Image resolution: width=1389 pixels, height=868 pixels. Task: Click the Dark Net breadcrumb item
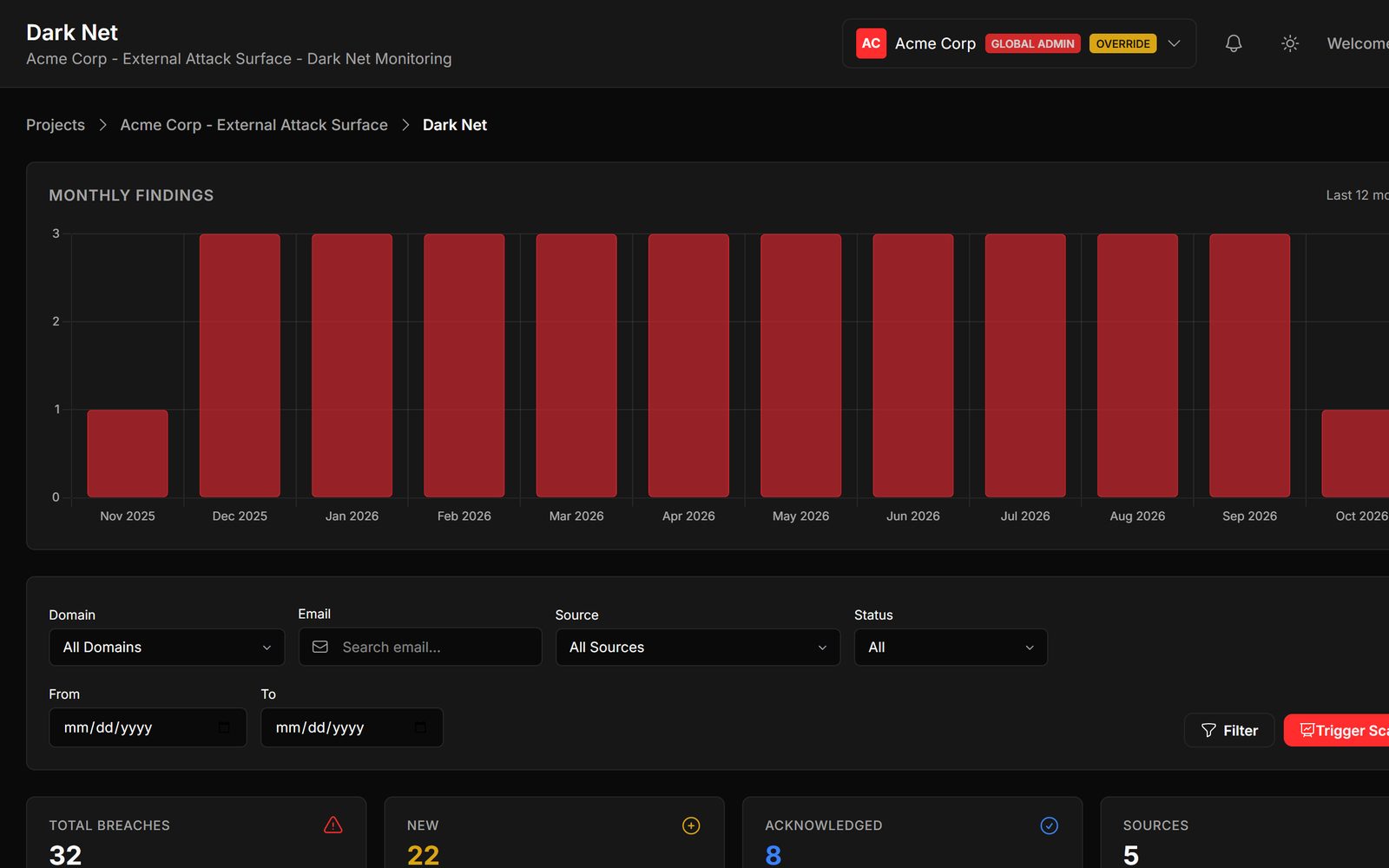click(455, 125)
